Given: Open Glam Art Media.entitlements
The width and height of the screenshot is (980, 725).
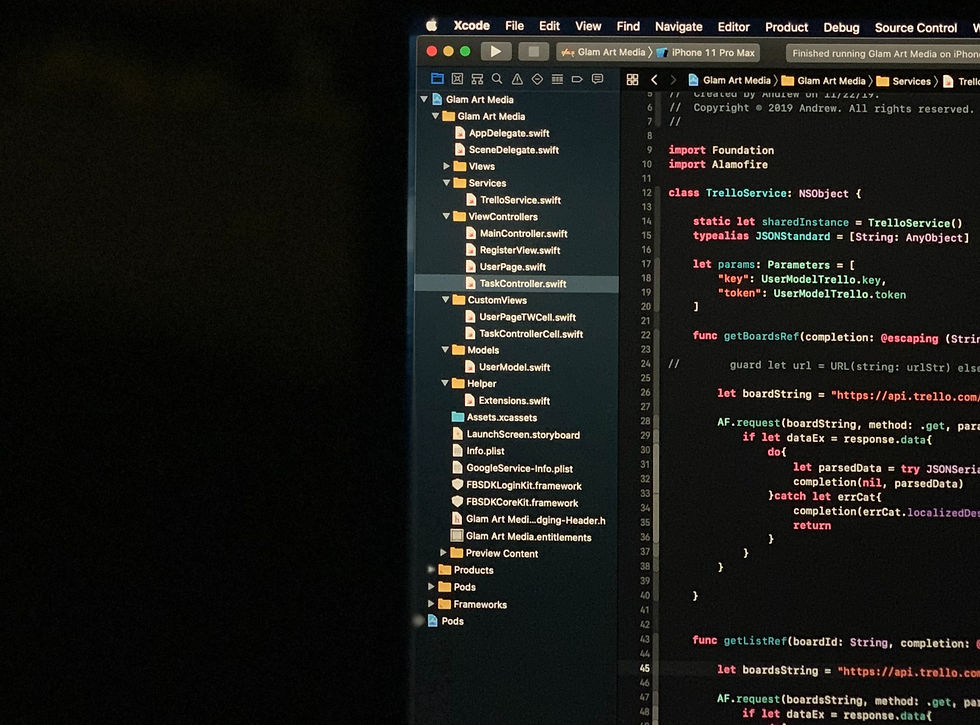Looking at the screenshot, I should (521, 536).
